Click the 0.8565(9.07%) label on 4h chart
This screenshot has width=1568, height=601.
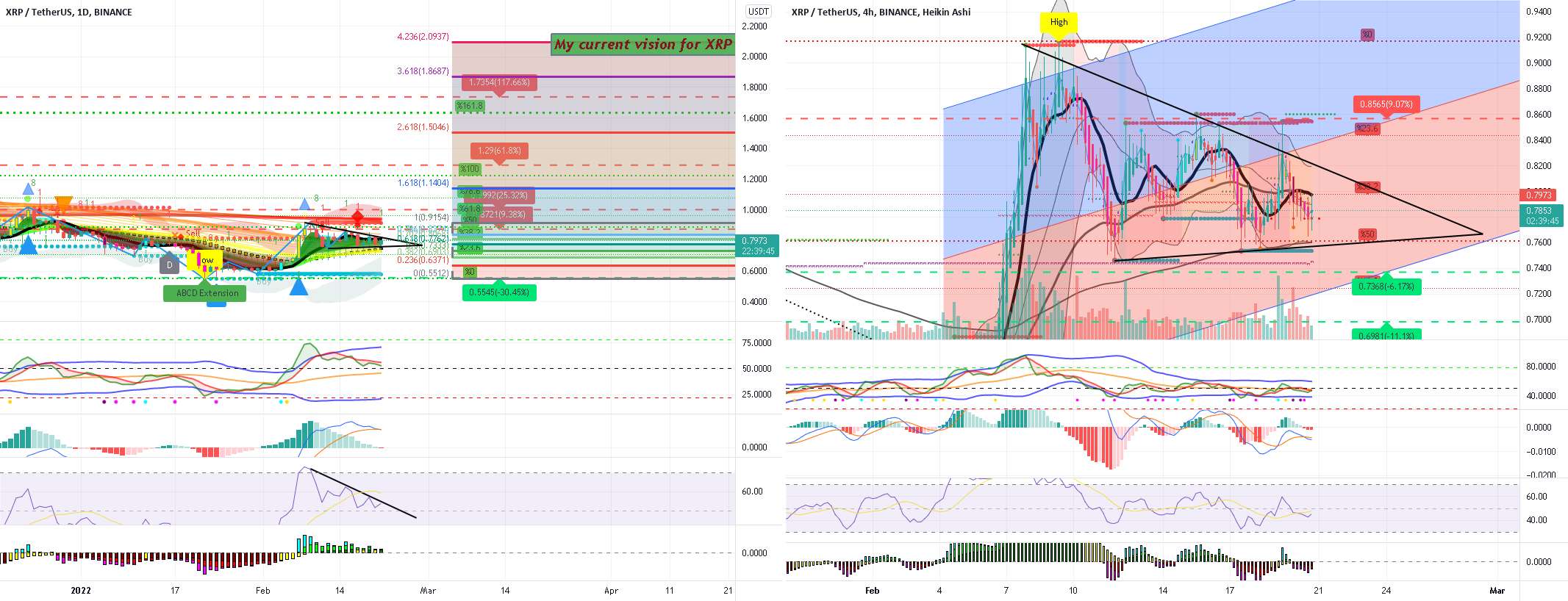pyautogui.click(x=1386, y=104)
